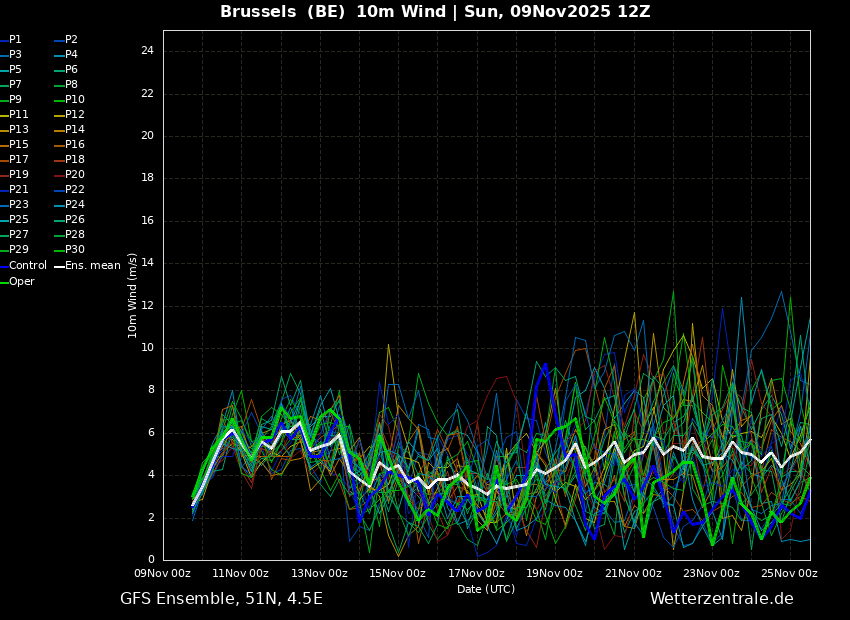Click the 10m Wind (m/s) axis title
Image resolution: width=850 pixels, height=620 pixels.
(x=132, y=295)
